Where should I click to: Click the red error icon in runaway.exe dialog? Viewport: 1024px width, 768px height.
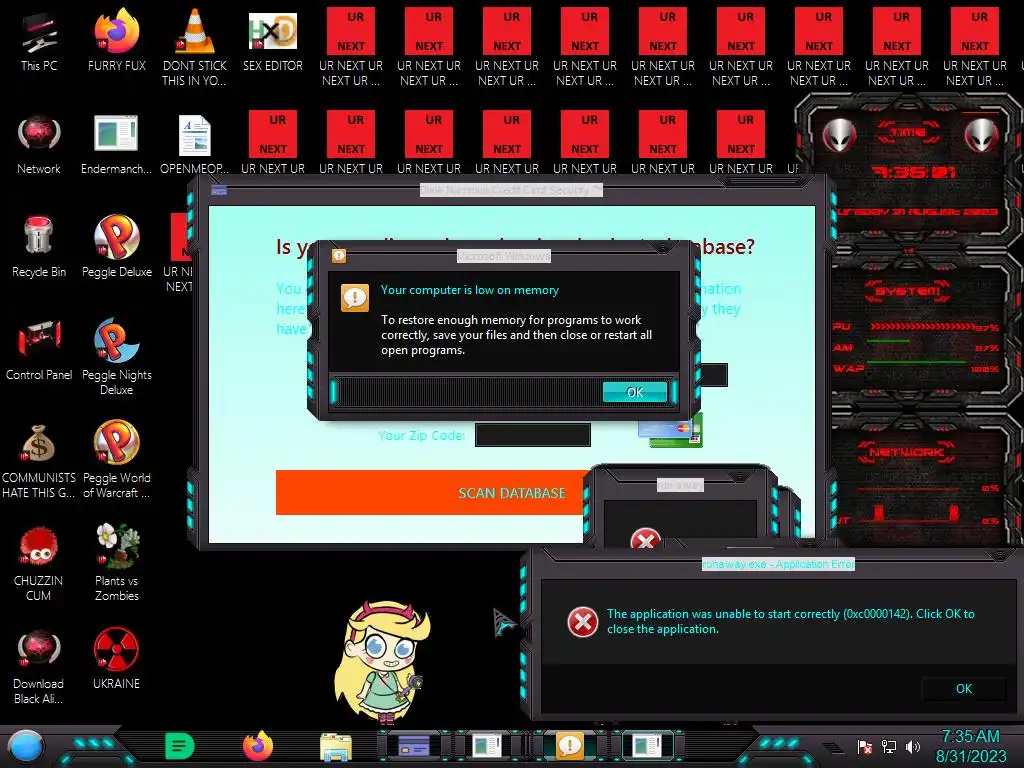point(583,621)
